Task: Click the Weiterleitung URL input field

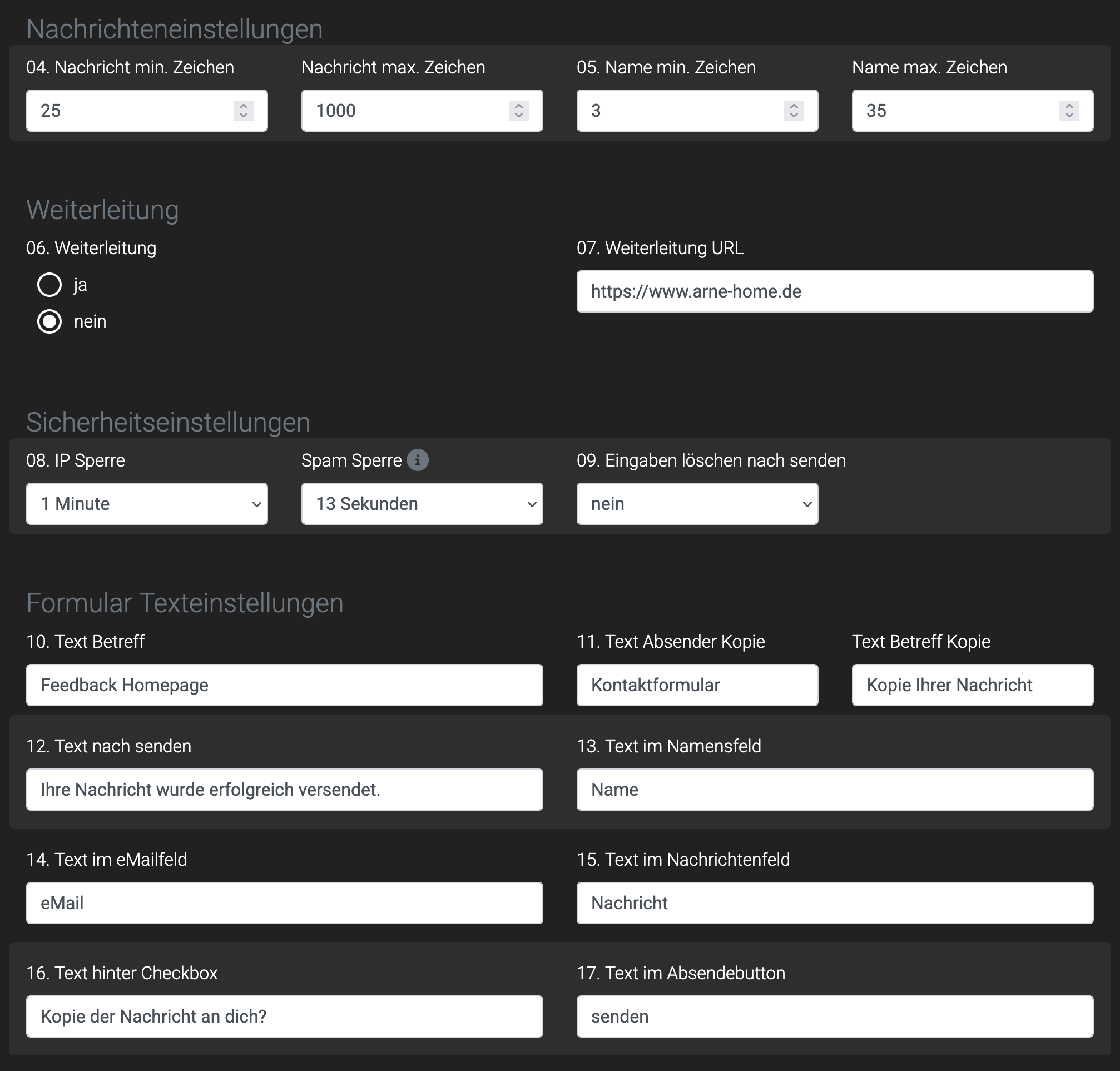Action: coord(835,291)
